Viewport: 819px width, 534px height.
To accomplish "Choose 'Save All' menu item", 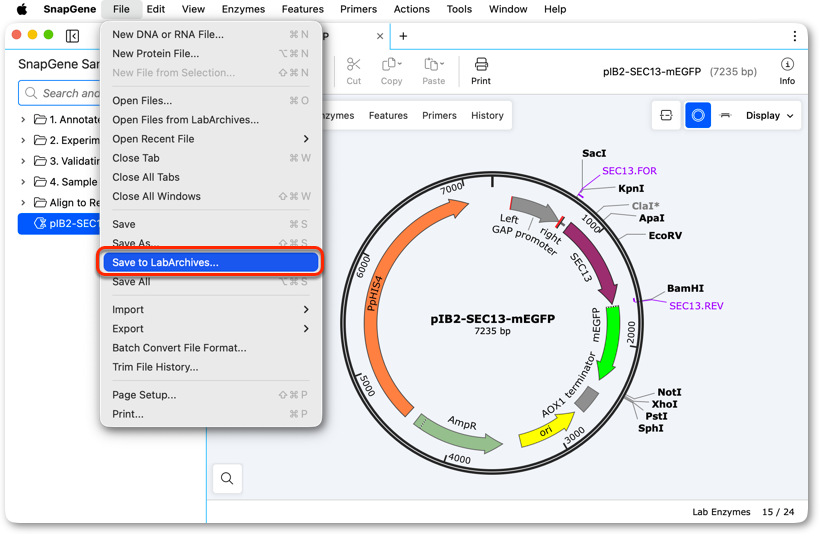I will 211,282.
